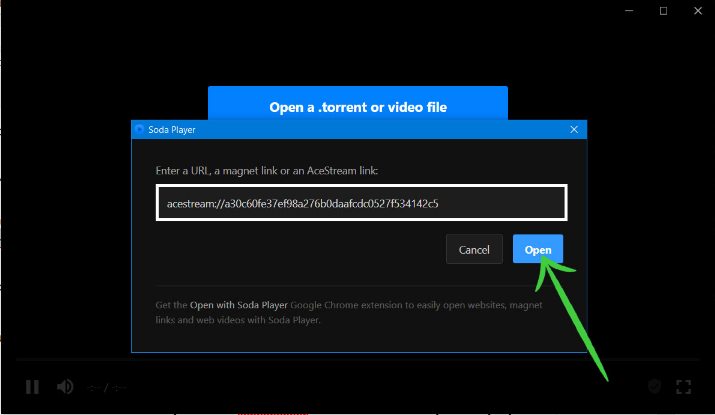Close the Soda Player dialog with X
This screenshot has height=415, width=715.
click(574, 130)
